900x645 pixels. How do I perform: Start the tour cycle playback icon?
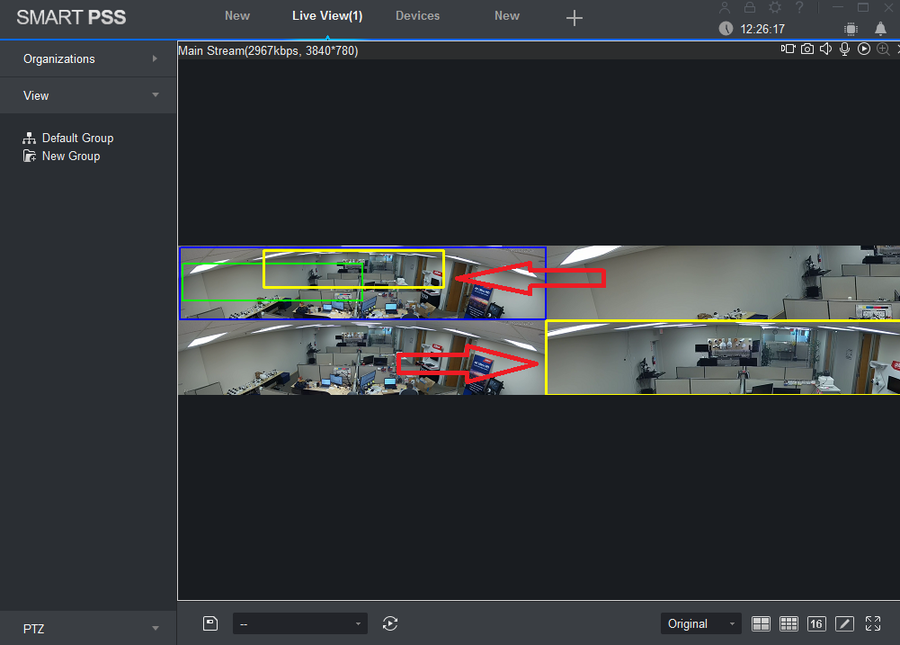coord(390,623)
